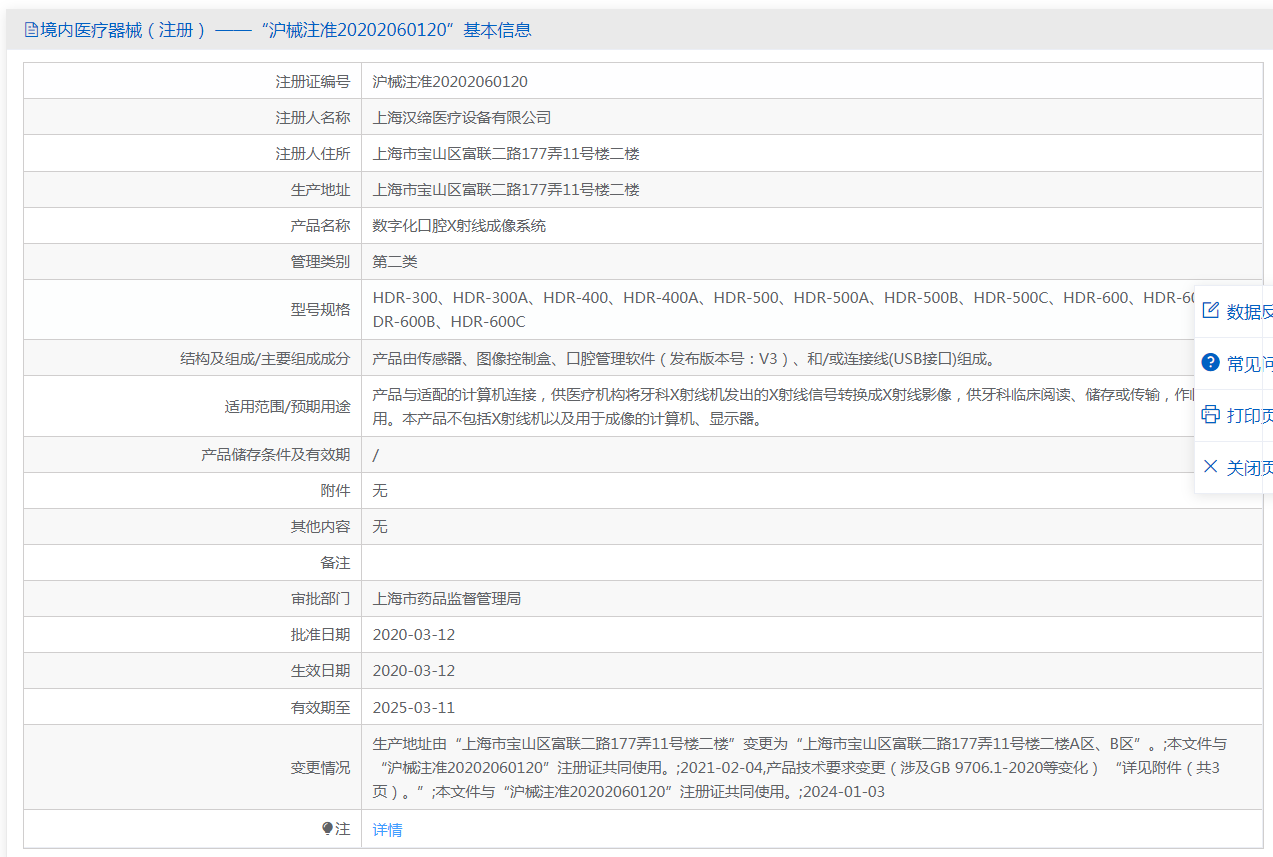Click the 注册人住所 address value
Image resolution: width=1273 pixels, height=857 pixels.
coord(506,154)
